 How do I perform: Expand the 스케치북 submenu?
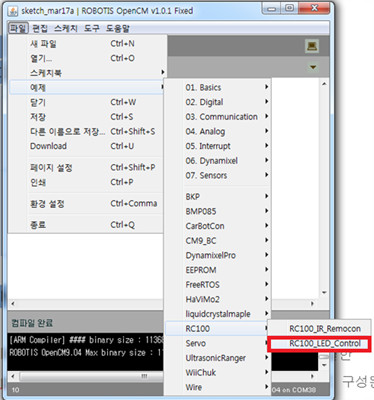point(87,73)
